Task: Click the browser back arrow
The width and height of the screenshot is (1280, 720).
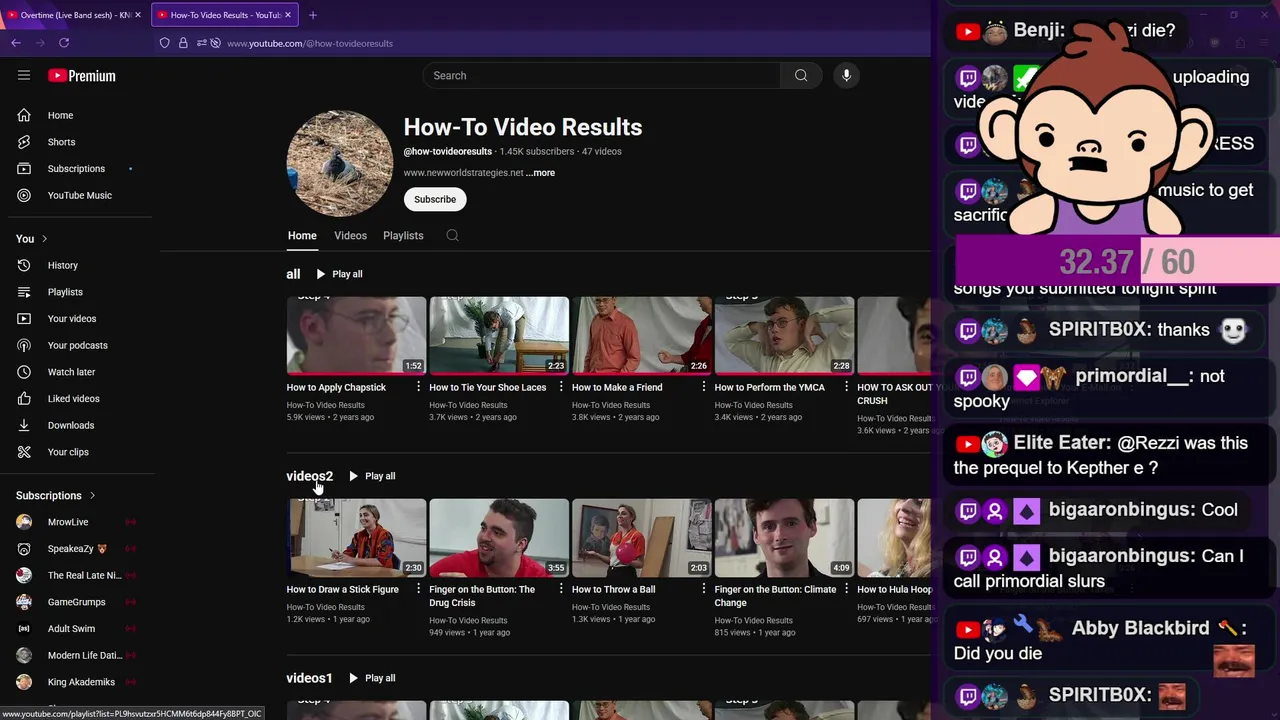Action: (16, 43)
